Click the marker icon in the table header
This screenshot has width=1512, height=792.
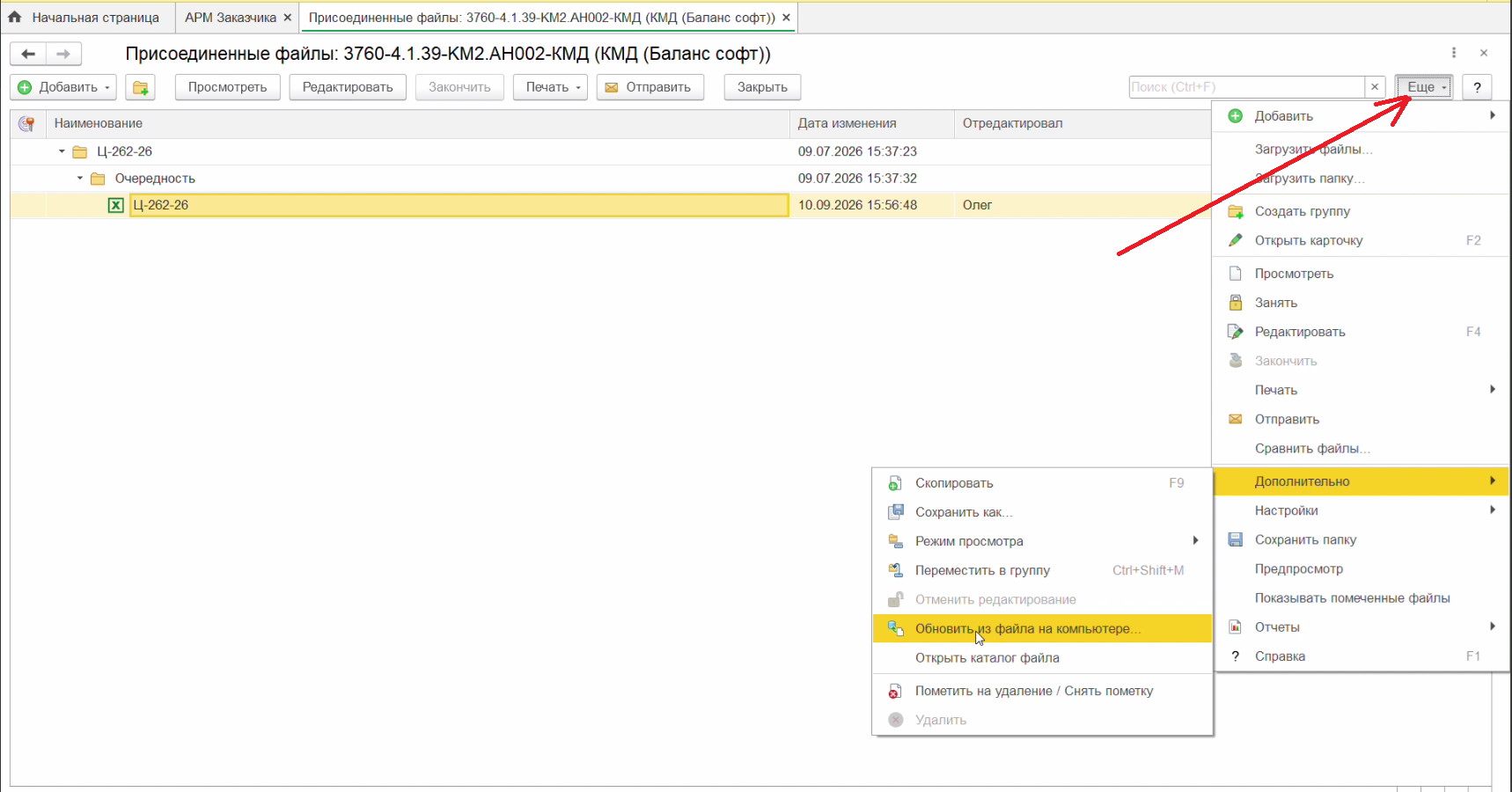click(26, 123)
